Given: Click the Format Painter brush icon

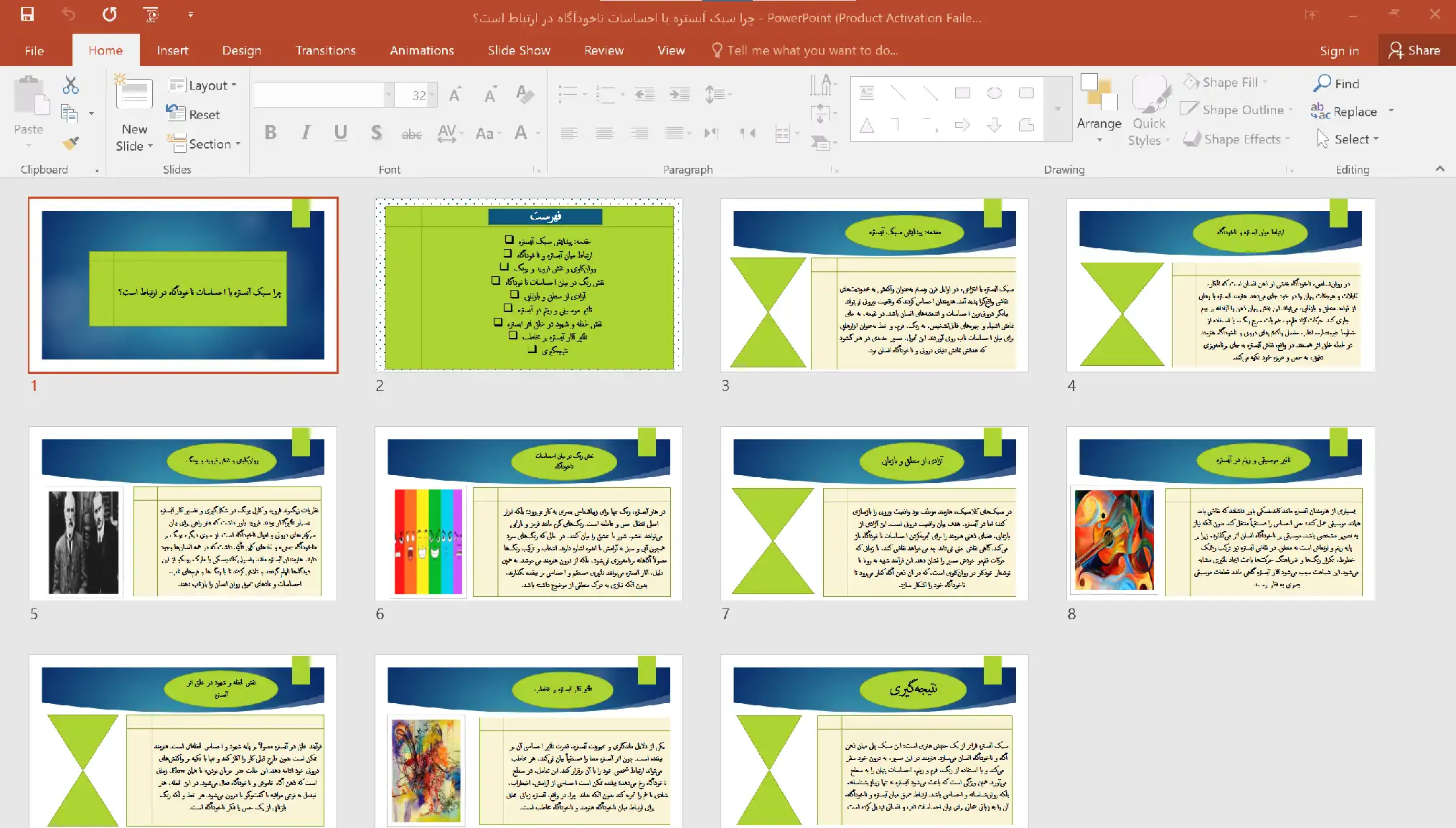Looking at the screenshot, I should (70, 144).
